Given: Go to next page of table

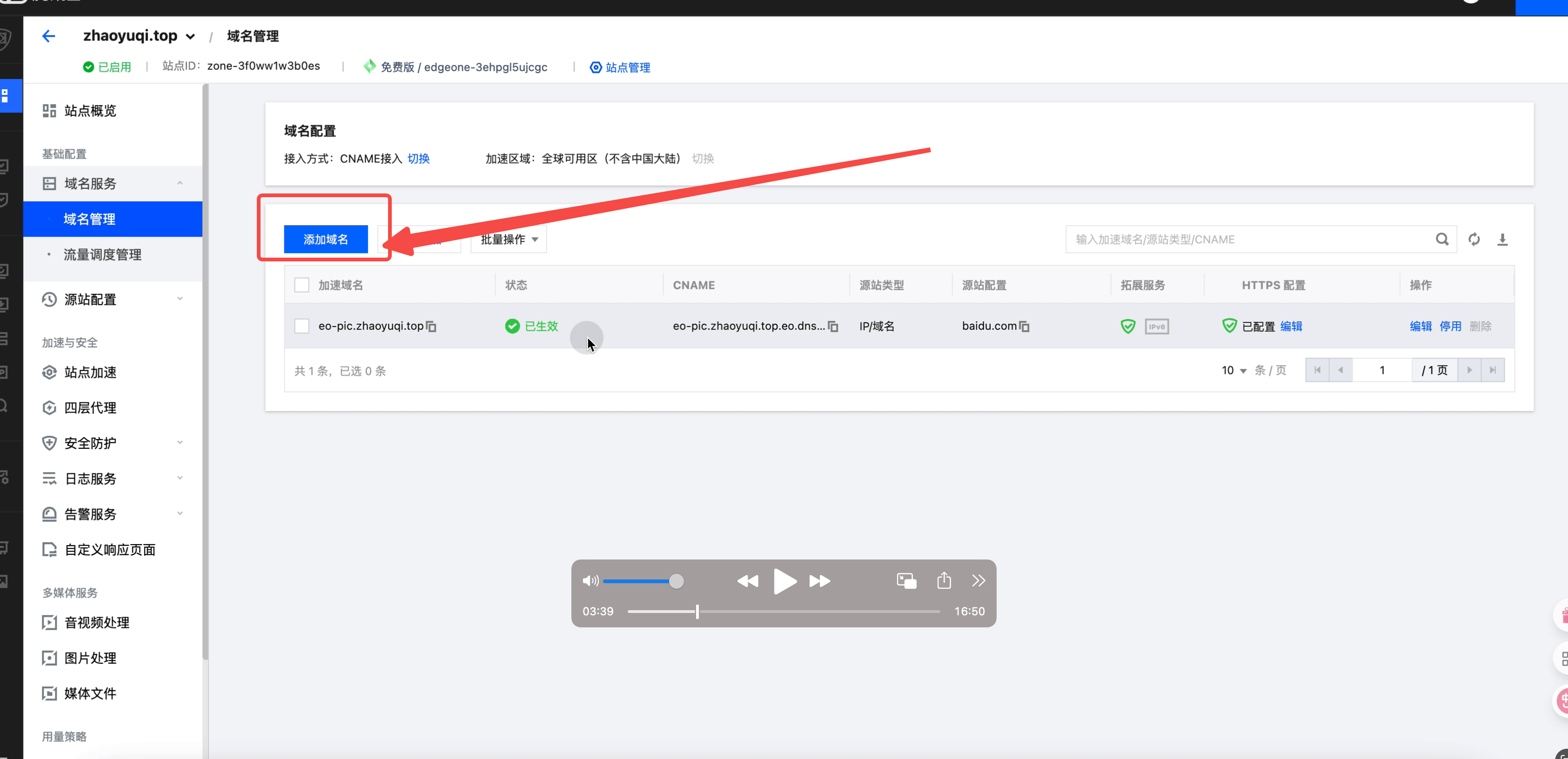Looking at the screenshot, I should (x=1469, y=370).
